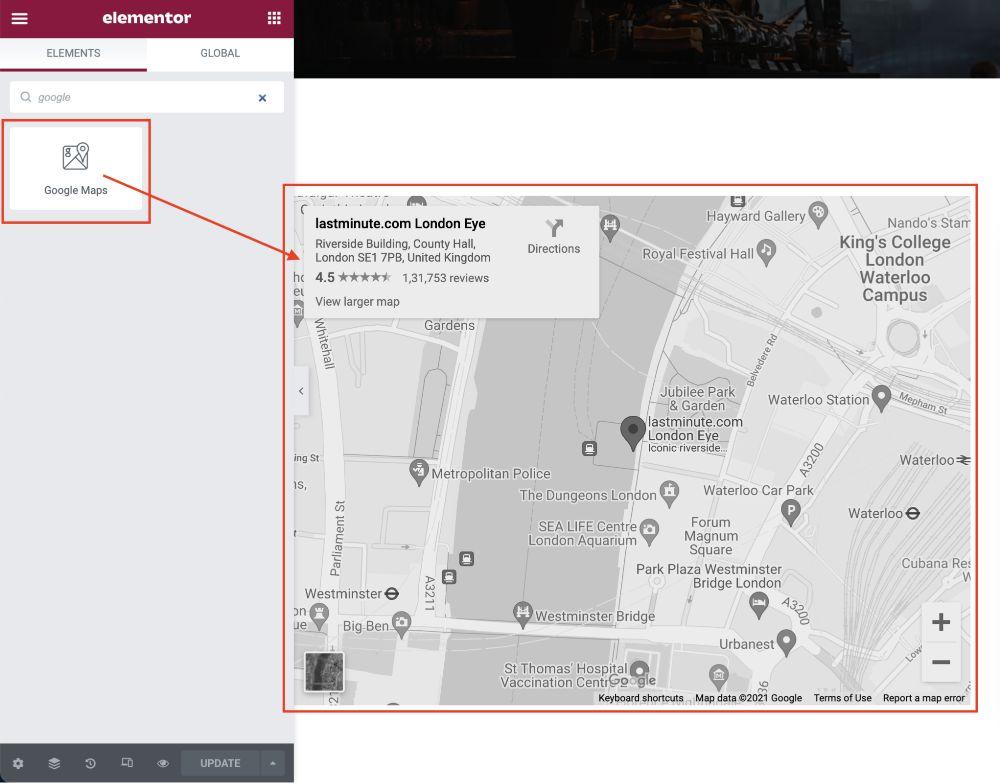Click the Westminster underground station icon
The width and height of the screenshot is (1000, 783).
[x=392, y=594]
